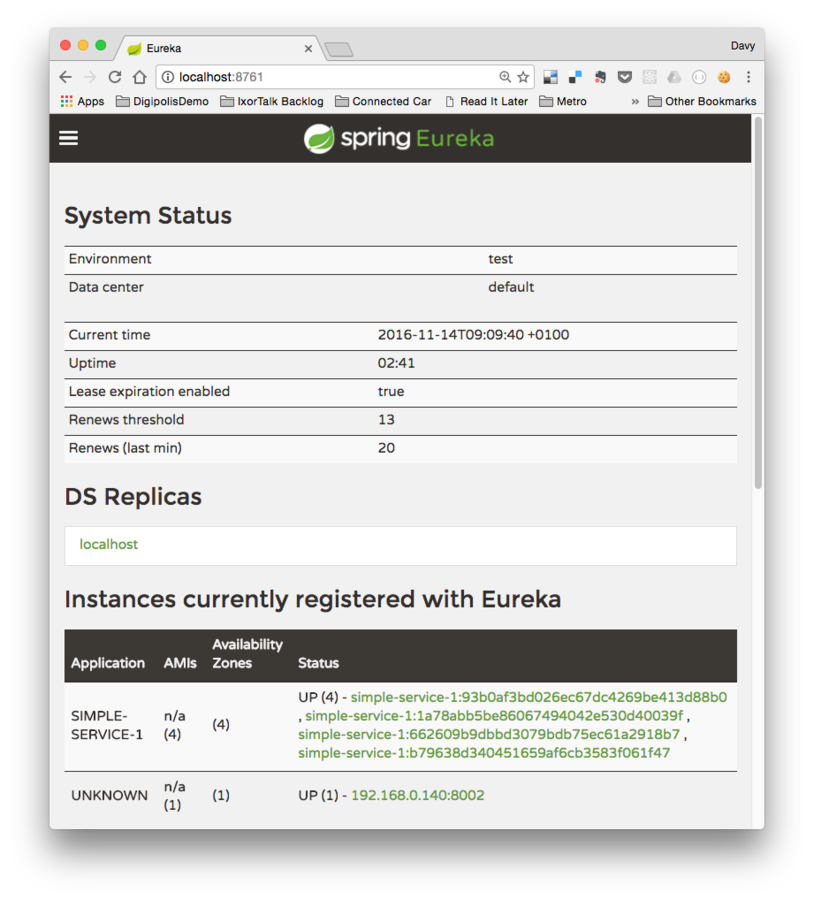Click the site information icon in address bar
Image resolution: width=814 pixels, height=900 pixels.
(168, 77)
